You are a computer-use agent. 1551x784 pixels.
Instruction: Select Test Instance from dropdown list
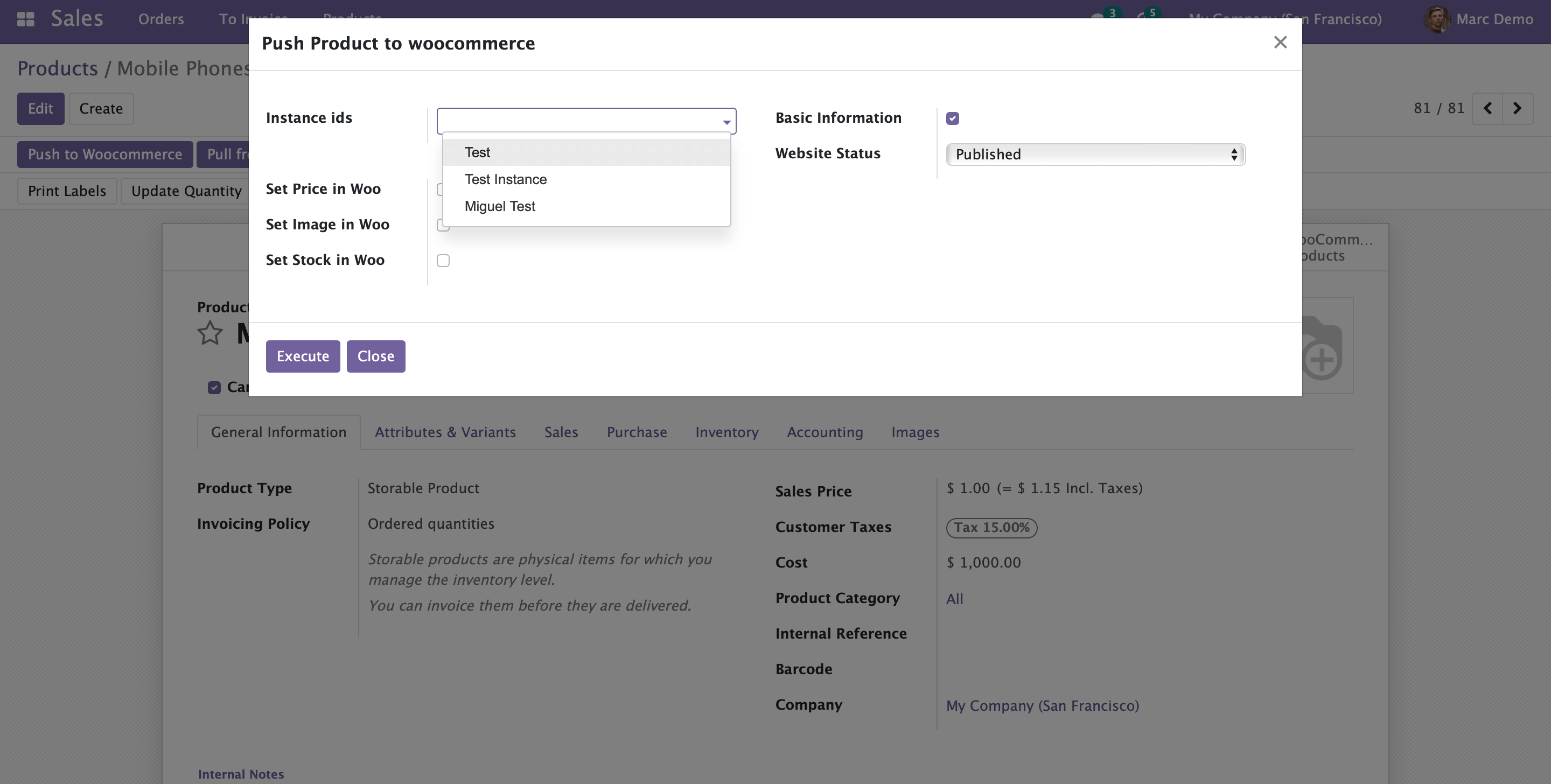pos(505,179)
